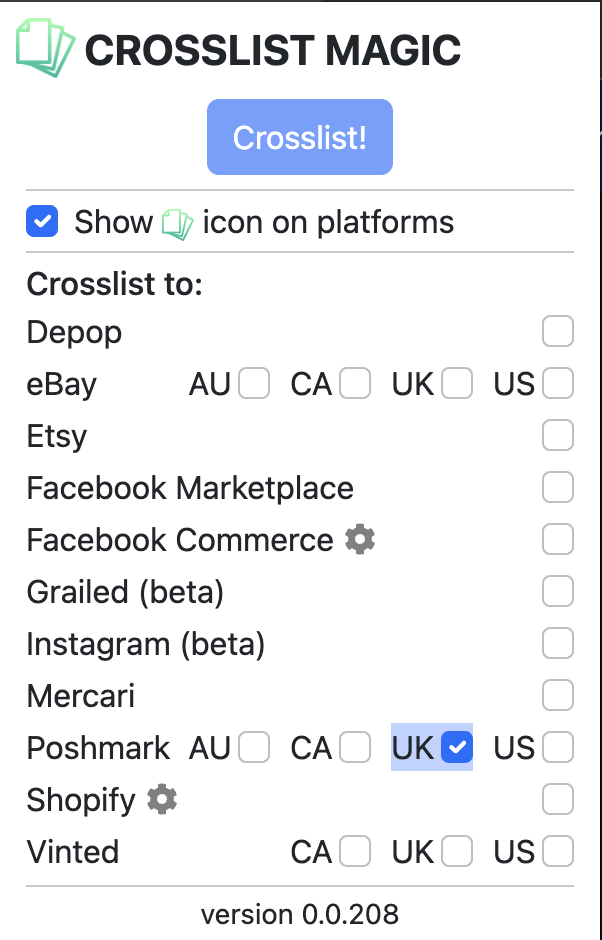
Task: Check the Vinted US checkbox
Action: coord(557,851)
